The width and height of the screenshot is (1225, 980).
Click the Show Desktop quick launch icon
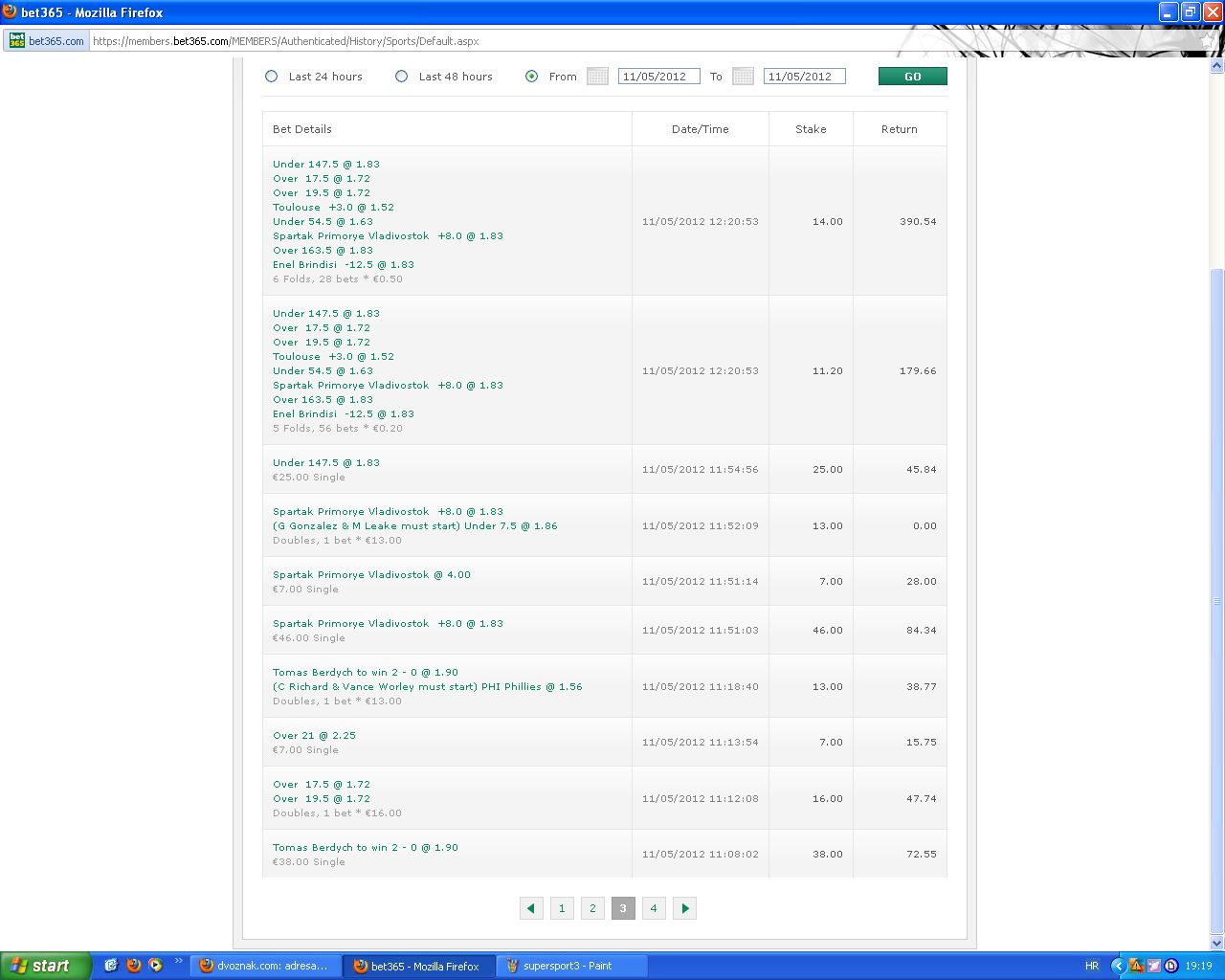coord(111,966)
